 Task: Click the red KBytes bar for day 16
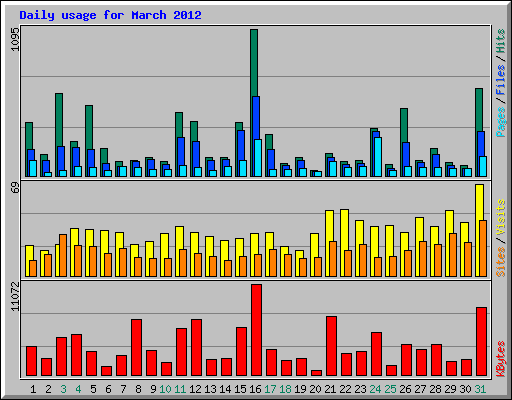coord(256,330)
